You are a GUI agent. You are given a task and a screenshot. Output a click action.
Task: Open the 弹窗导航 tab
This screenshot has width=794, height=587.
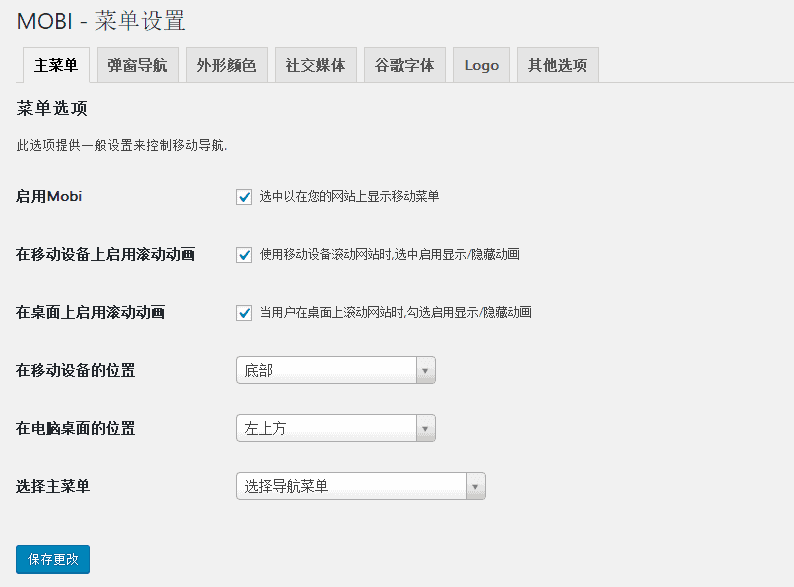coord(137,65)
